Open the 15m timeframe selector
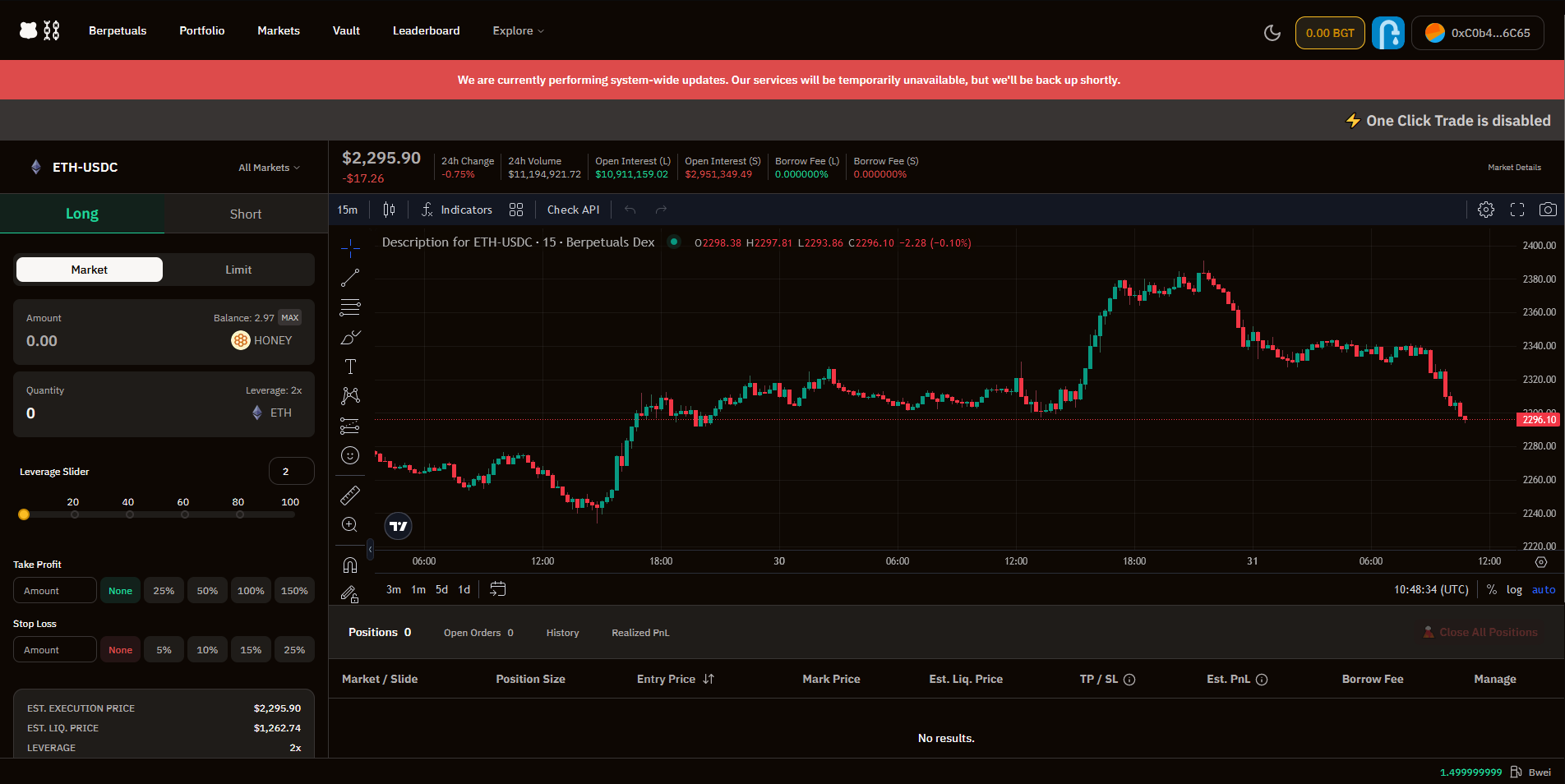The height and width of the screenshot is (784, 1565). (x=348, y=210)
